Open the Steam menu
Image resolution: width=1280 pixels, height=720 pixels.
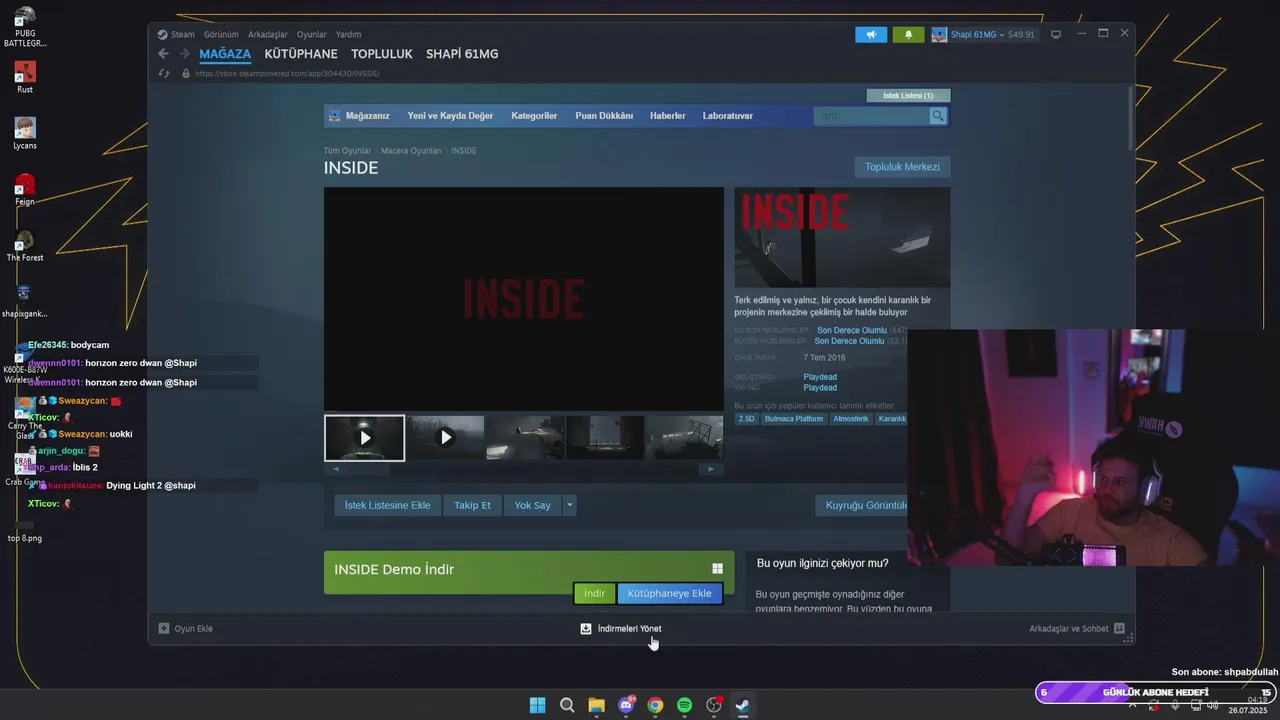click(183, 34)
